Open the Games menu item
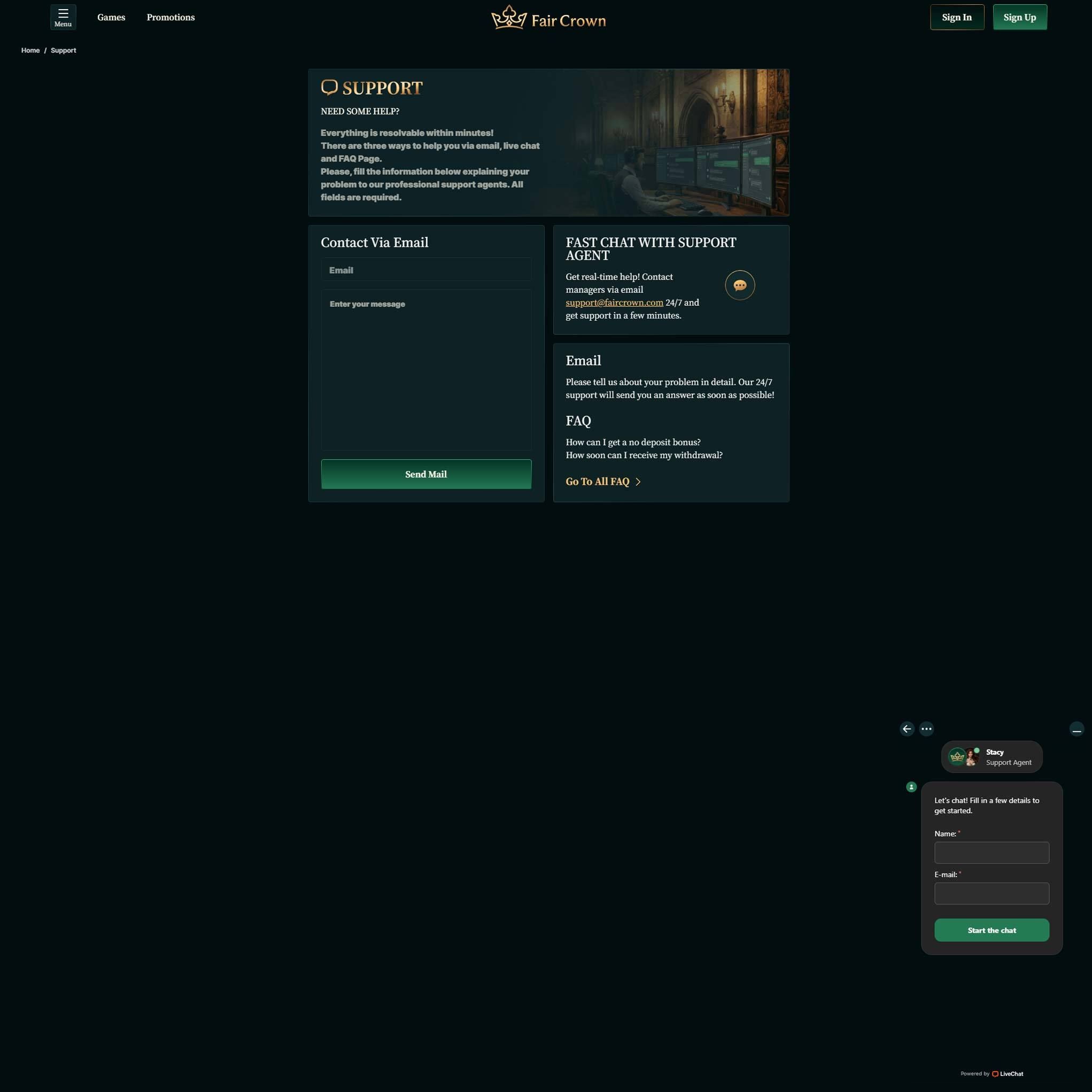The height and width of the screenshot is (1092, 1092). 111,18
